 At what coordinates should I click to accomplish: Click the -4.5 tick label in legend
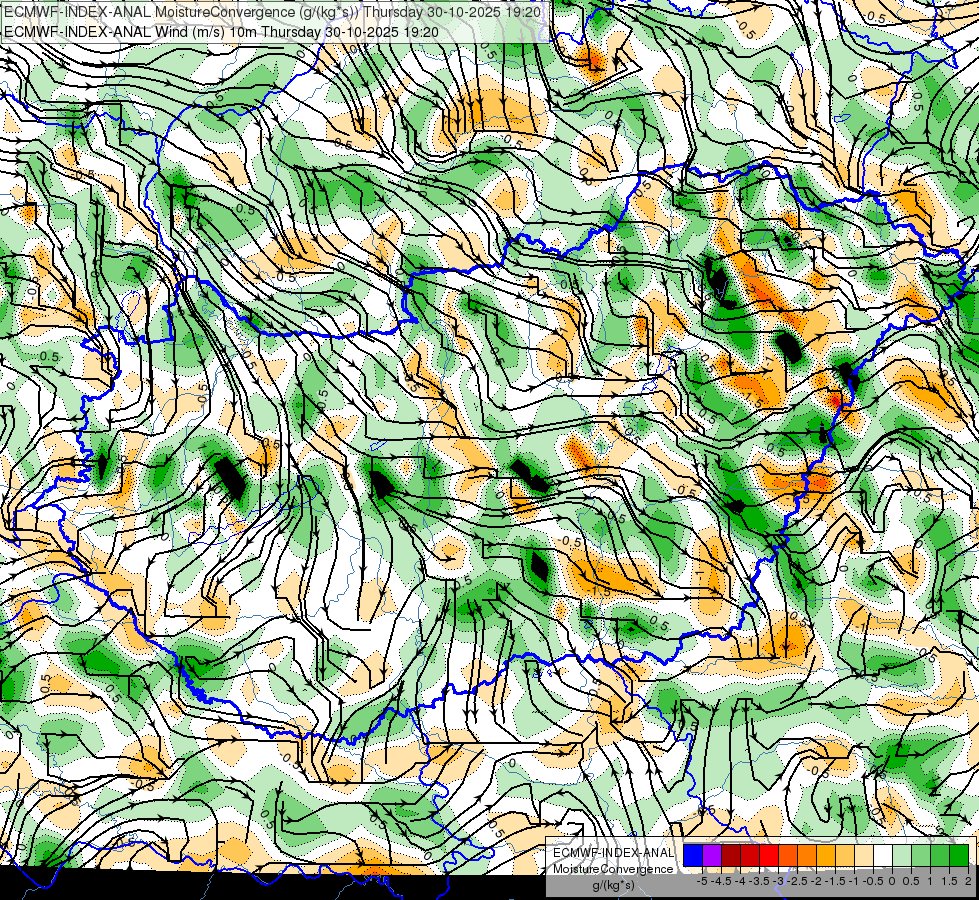coord(722,881)
